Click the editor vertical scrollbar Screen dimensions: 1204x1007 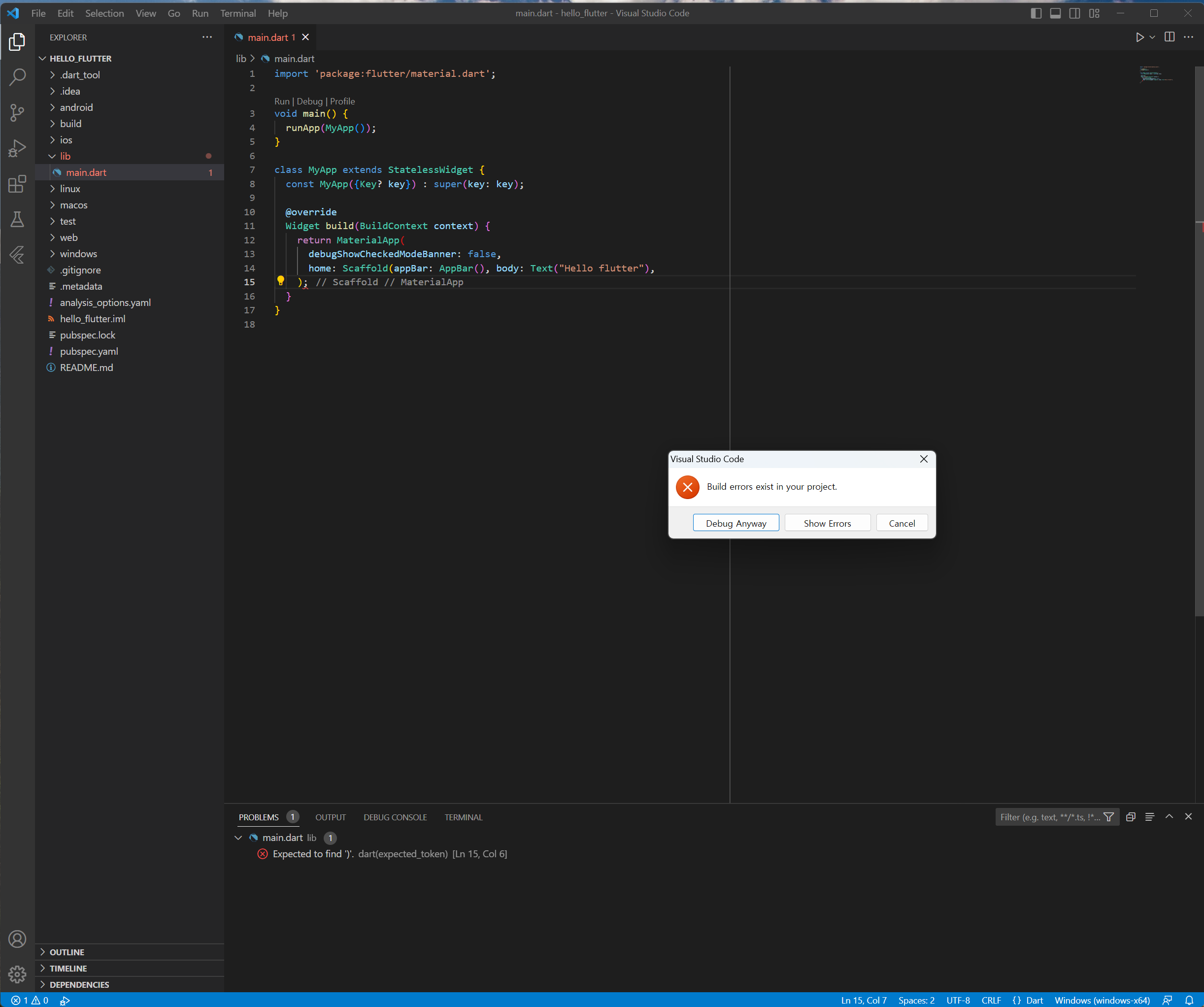click(x=1199, y=341)
